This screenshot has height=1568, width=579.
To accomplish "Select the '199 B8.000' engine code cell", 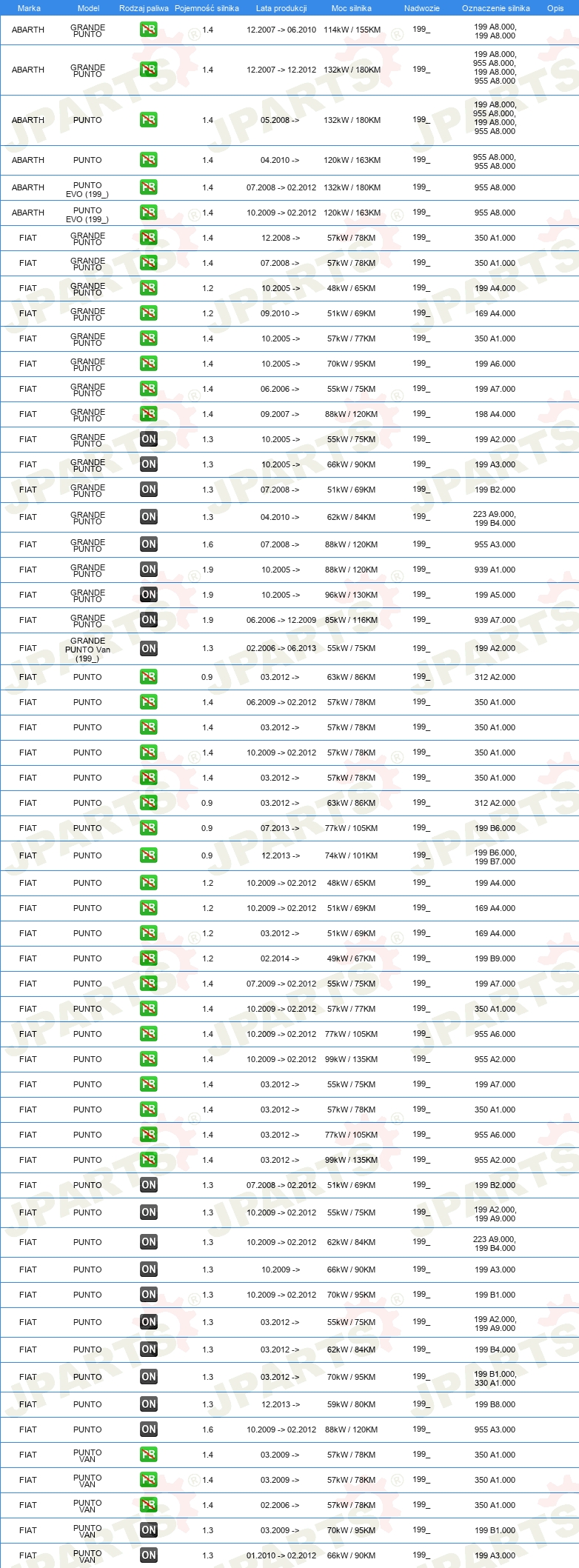I will click(495, 1404).
